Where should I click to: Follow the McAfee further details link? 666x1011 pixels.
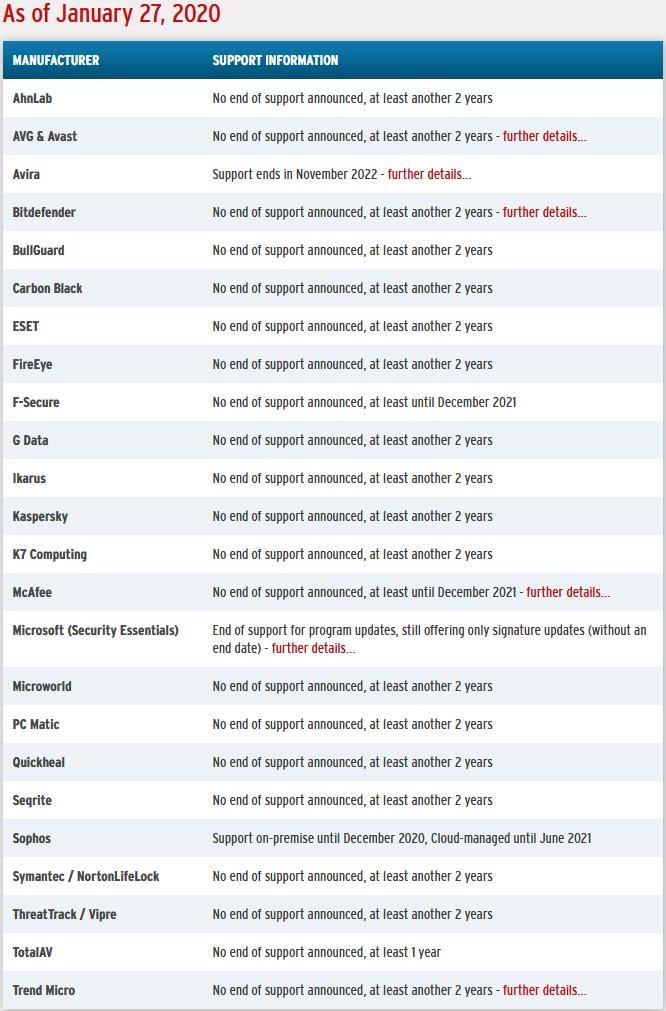tap(568, 592)
